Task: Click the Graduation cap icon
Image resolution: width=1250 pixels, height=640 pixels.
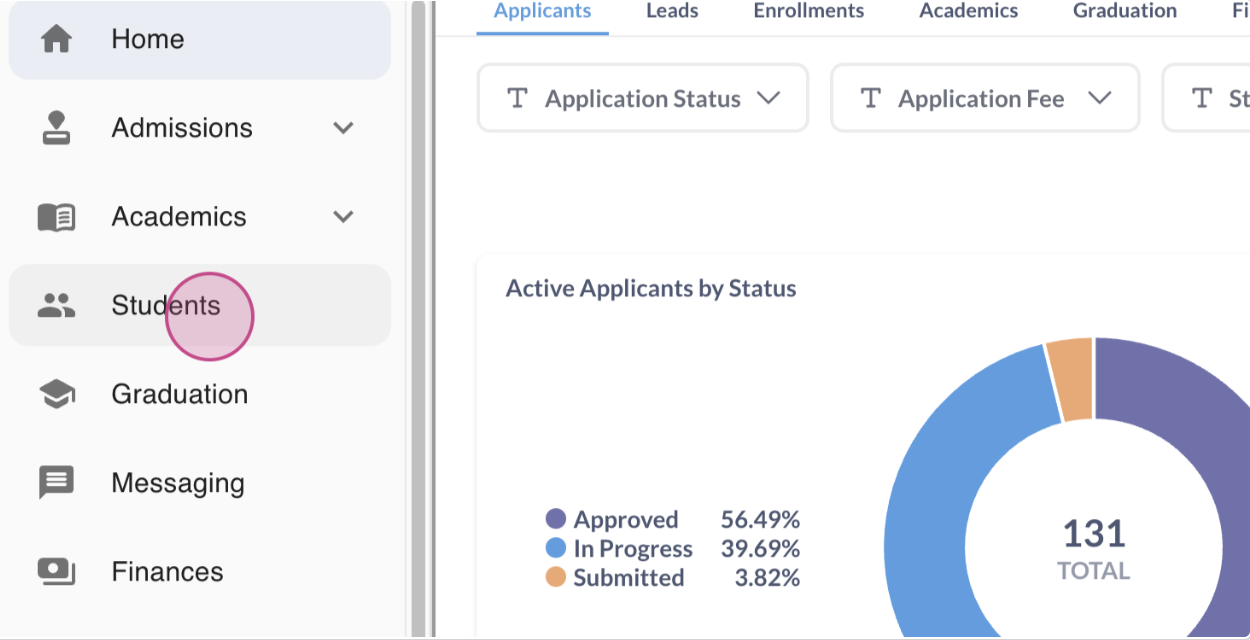Action: pos(56,394)
